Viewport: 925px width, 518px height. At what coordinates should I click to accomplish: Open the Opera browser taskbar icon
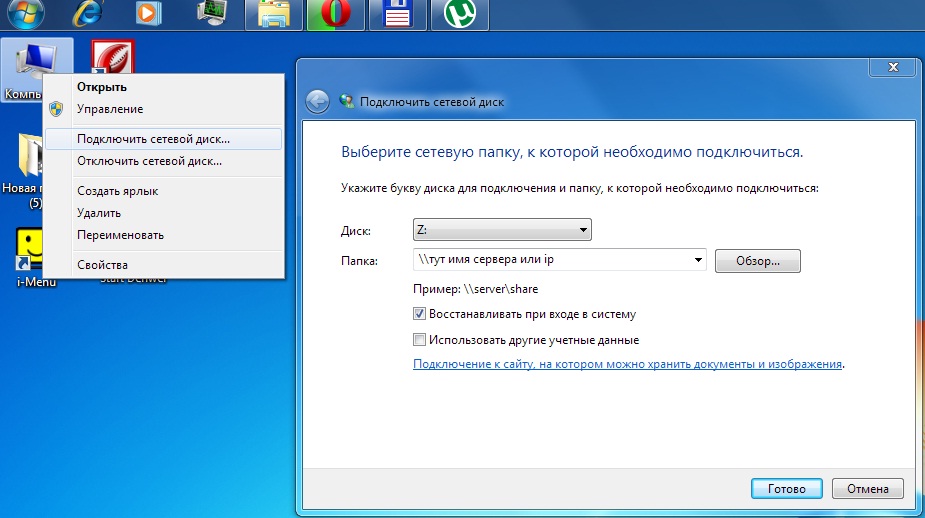pyautogui.click(x=335, y=15)
